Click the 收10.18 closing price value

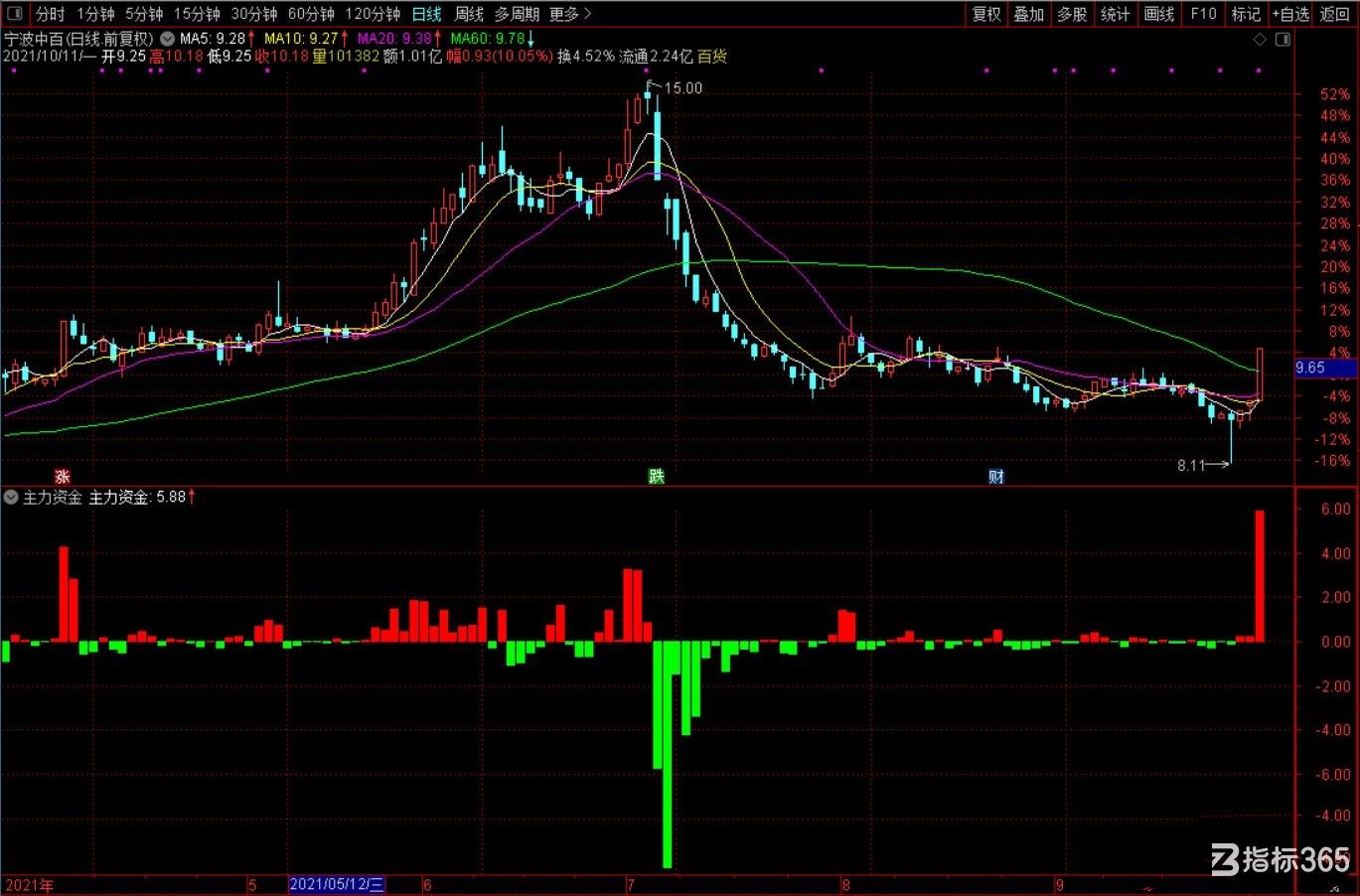(x=282, y=57)
